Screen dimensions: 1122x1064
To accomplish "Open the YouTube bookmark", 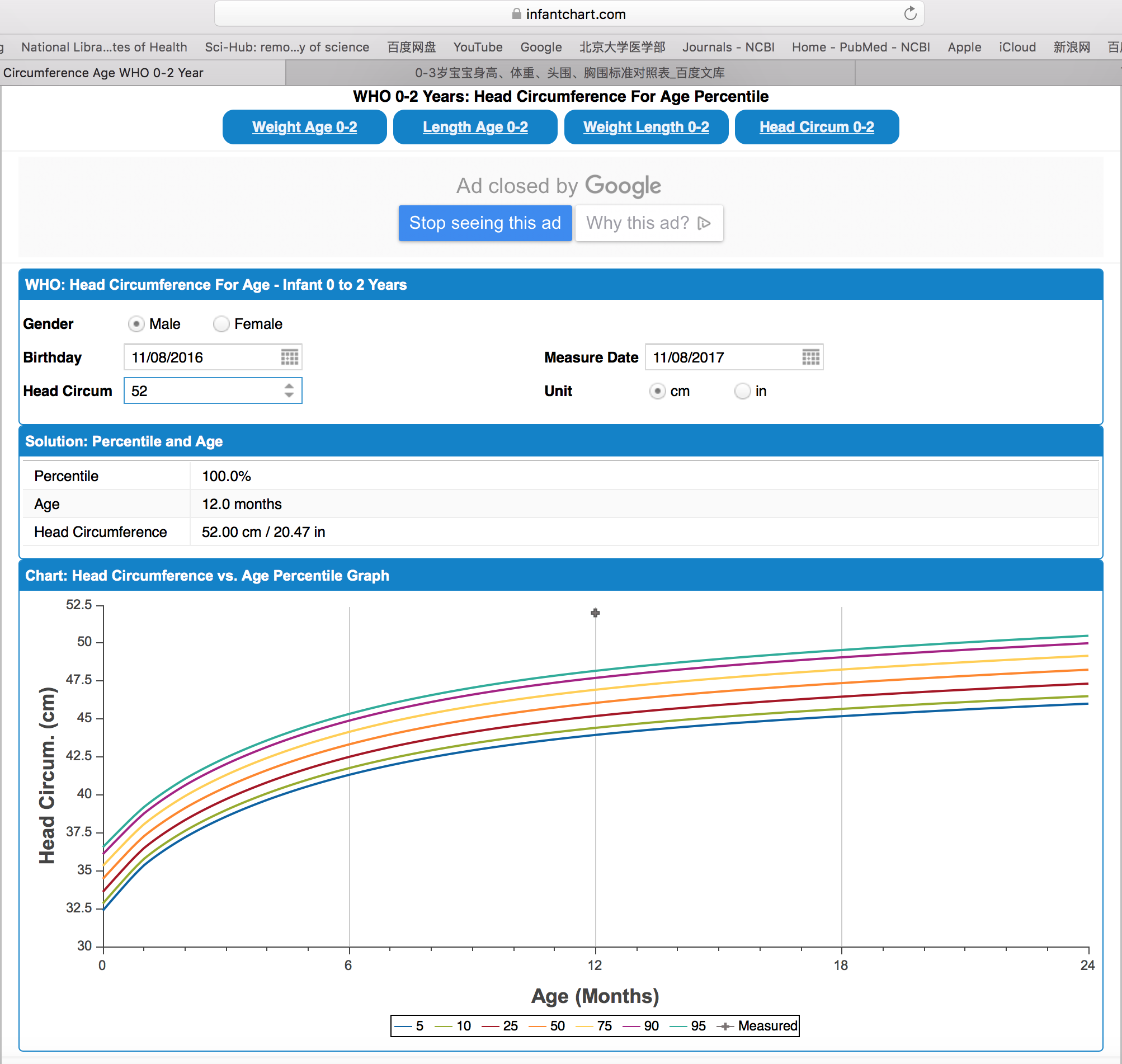I will (478, 47).
